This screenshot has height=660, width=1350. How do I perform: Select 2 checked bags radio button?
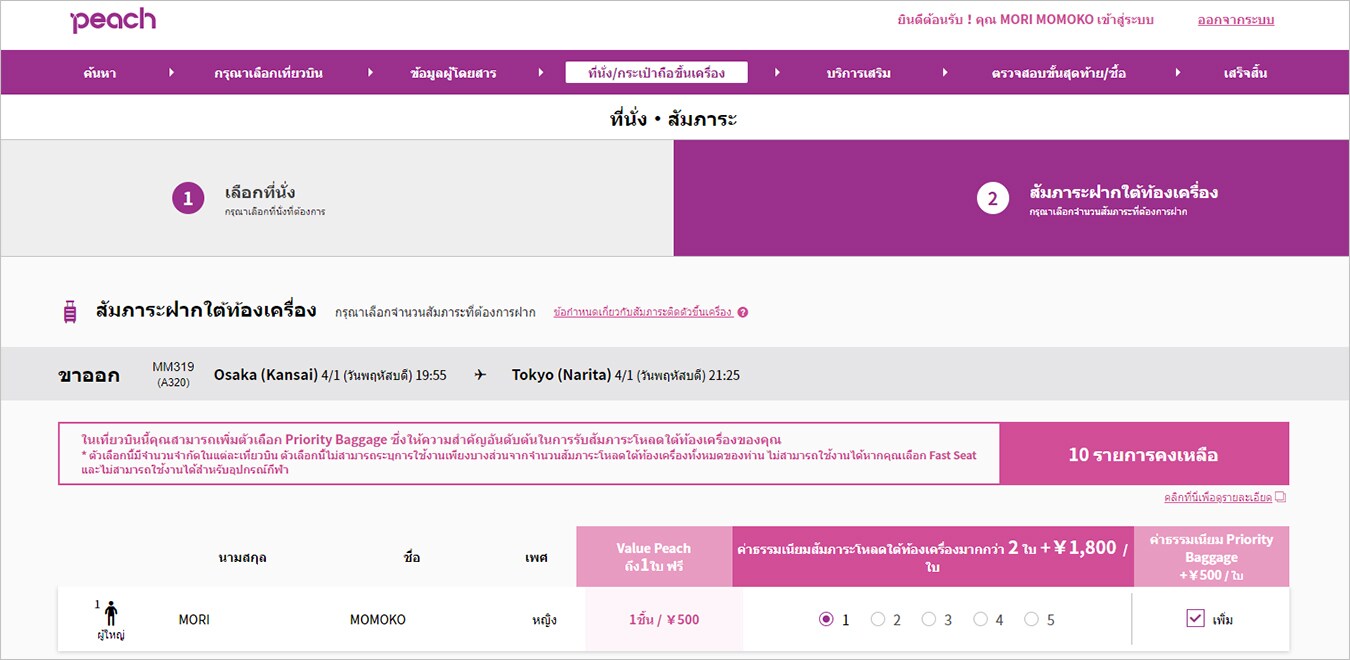point(878,619)
